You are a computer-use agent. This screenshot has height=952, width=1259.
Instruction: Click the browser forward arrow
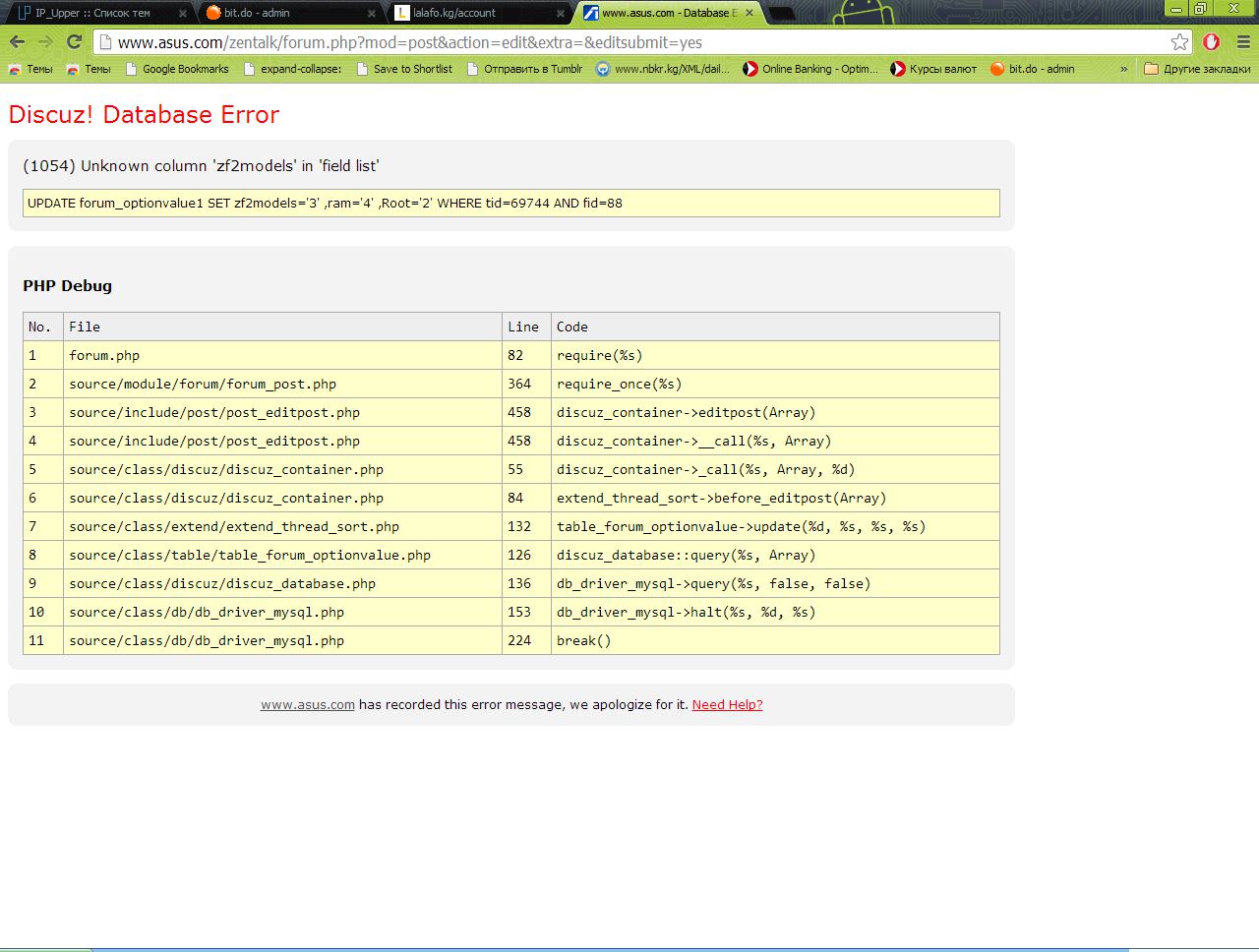[x=45, y=42]
